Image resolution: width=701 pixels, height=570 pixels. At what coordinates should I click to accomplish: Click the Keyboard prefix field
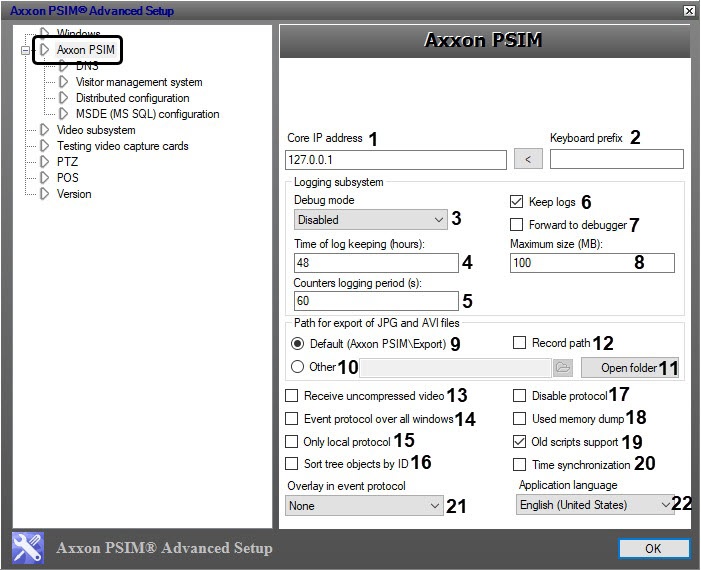point(617,159)
